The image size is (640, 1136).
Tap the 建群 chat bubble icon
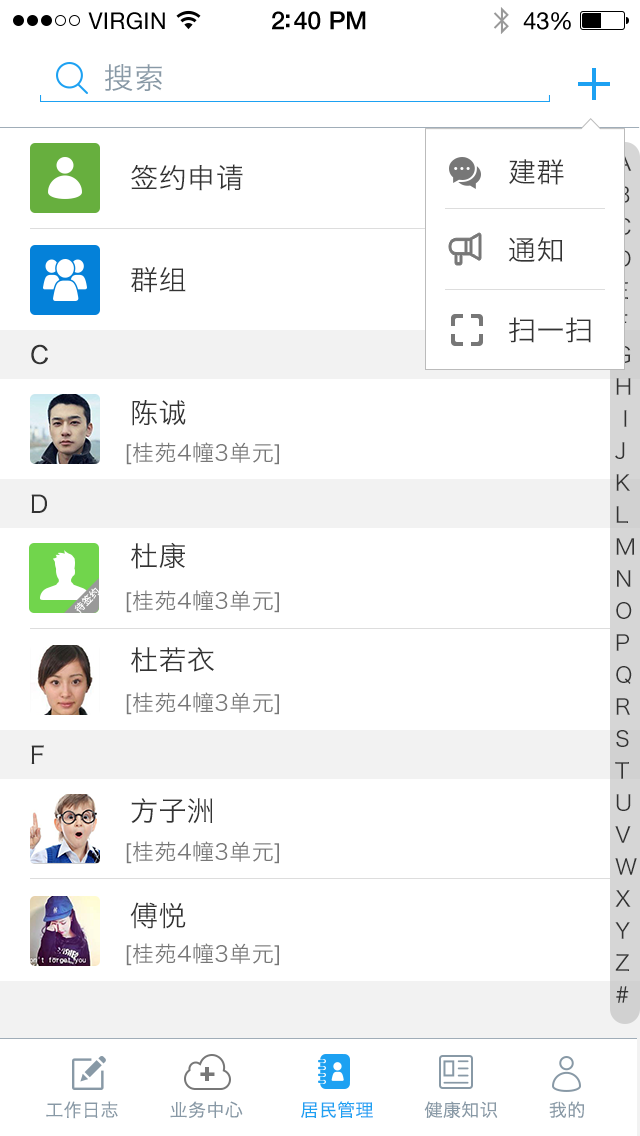pyautogui.click(x=465, y=172)
